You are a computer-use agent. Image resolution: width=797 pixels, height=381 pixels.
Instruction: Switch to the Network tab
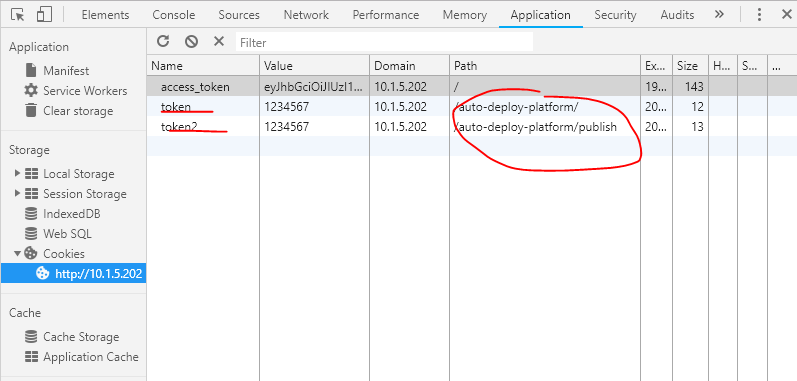click(x=306, y=15)
